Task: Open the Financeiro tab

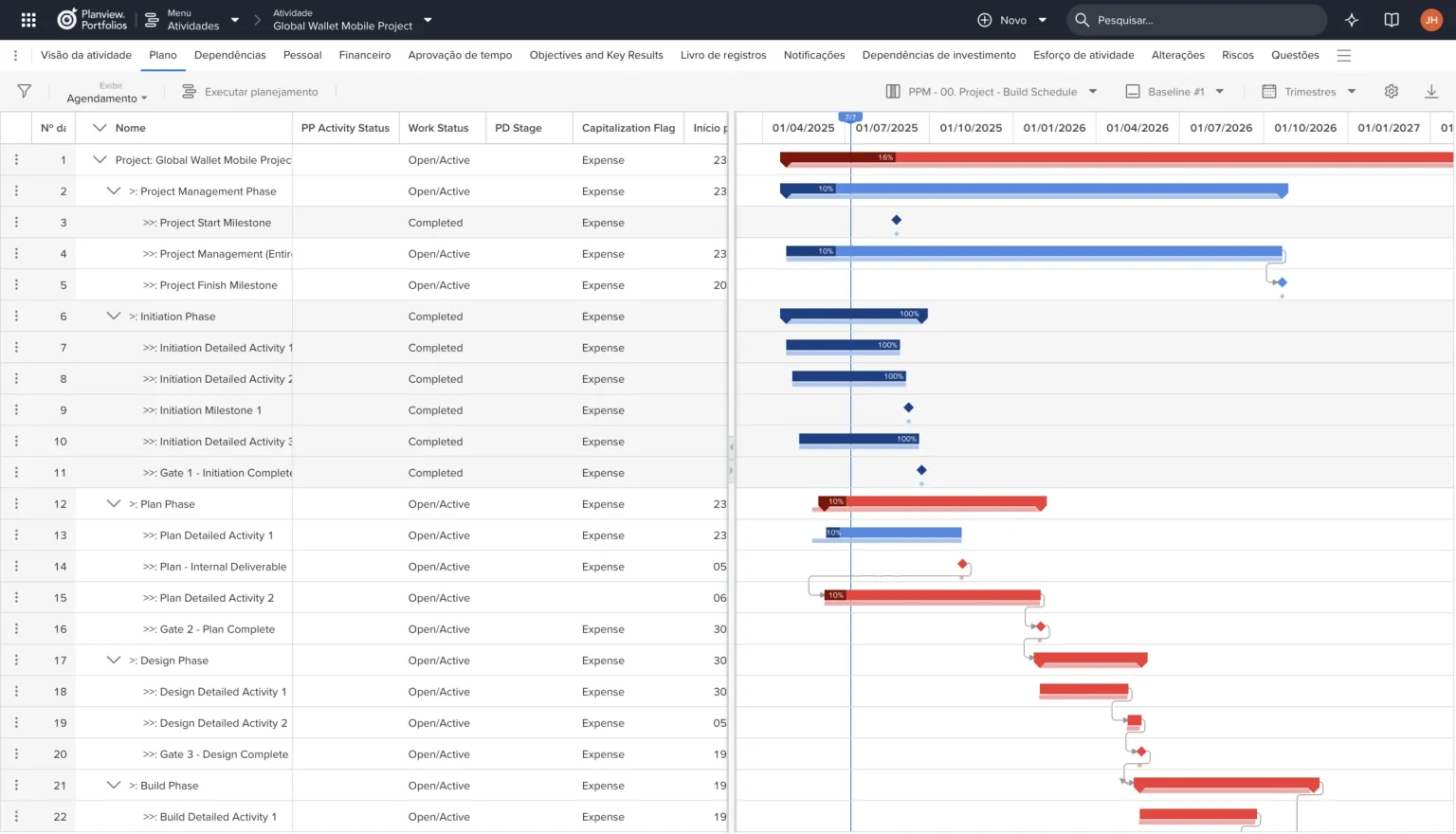Action: 365,55
